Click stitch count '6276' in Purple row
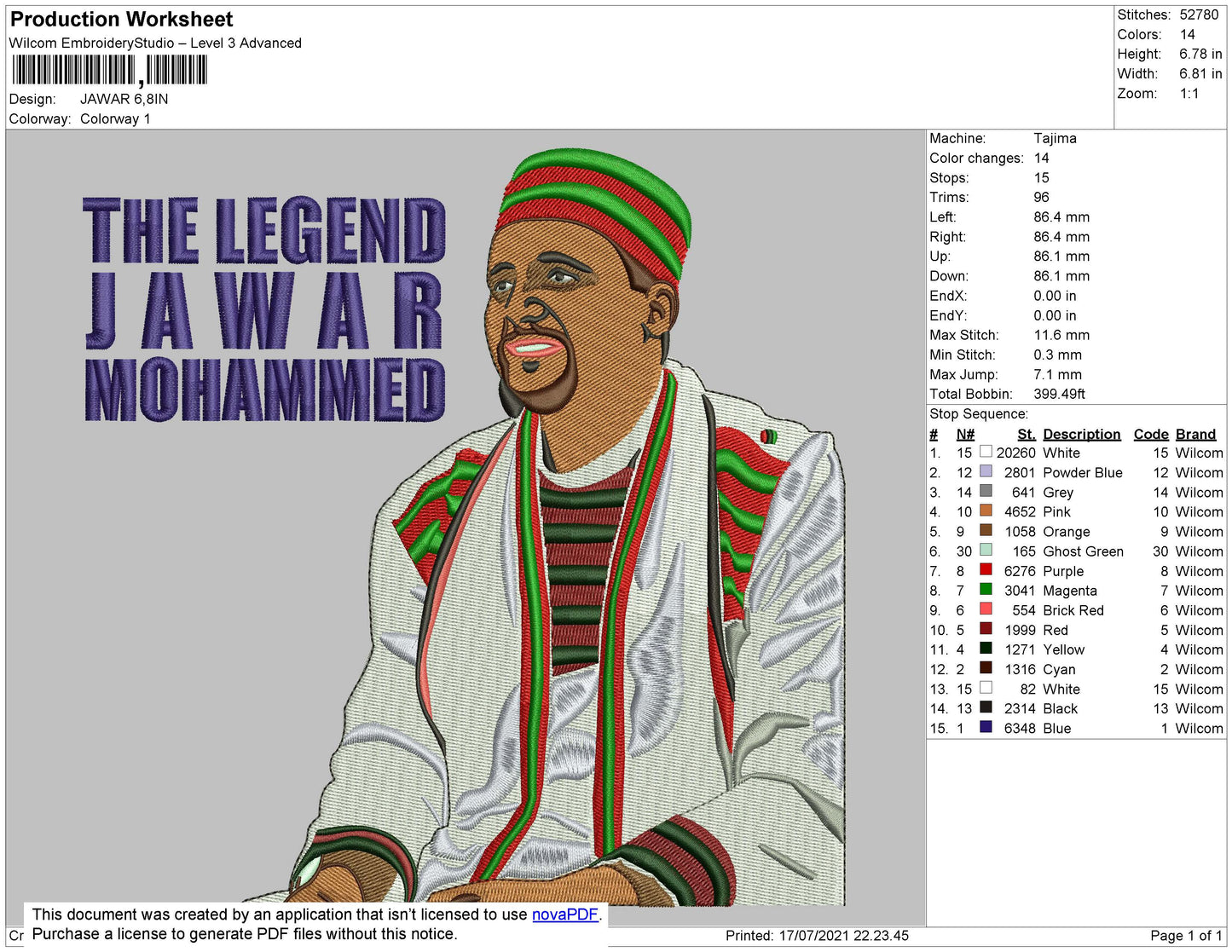 1020,571
